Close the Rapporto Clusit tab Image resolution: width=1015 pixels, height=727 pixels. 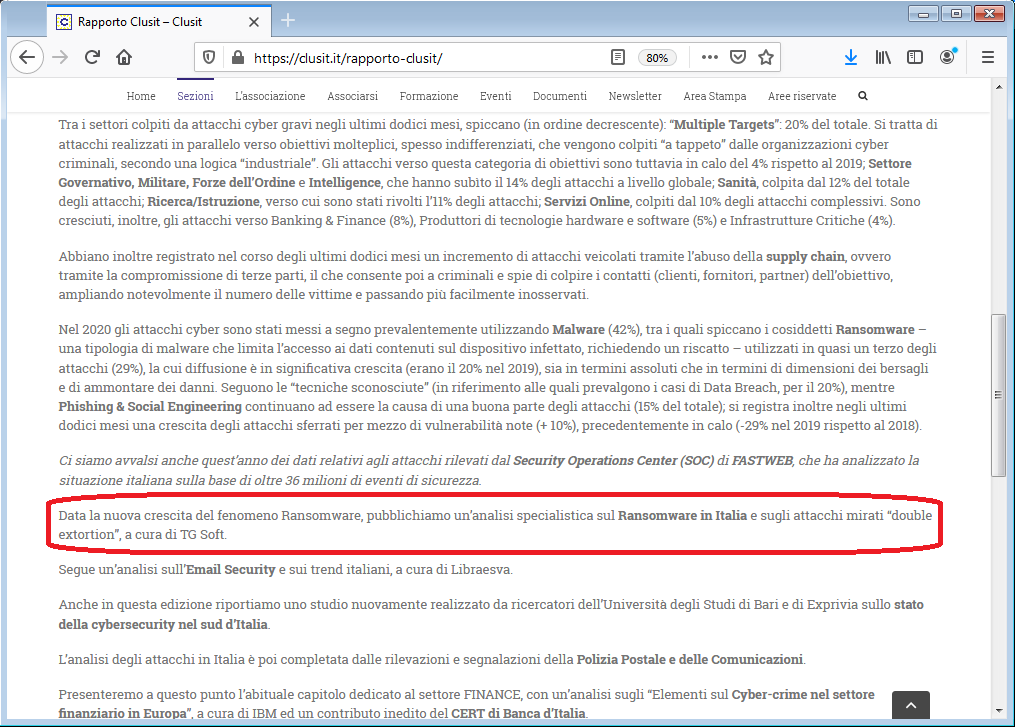click(254, 22)
